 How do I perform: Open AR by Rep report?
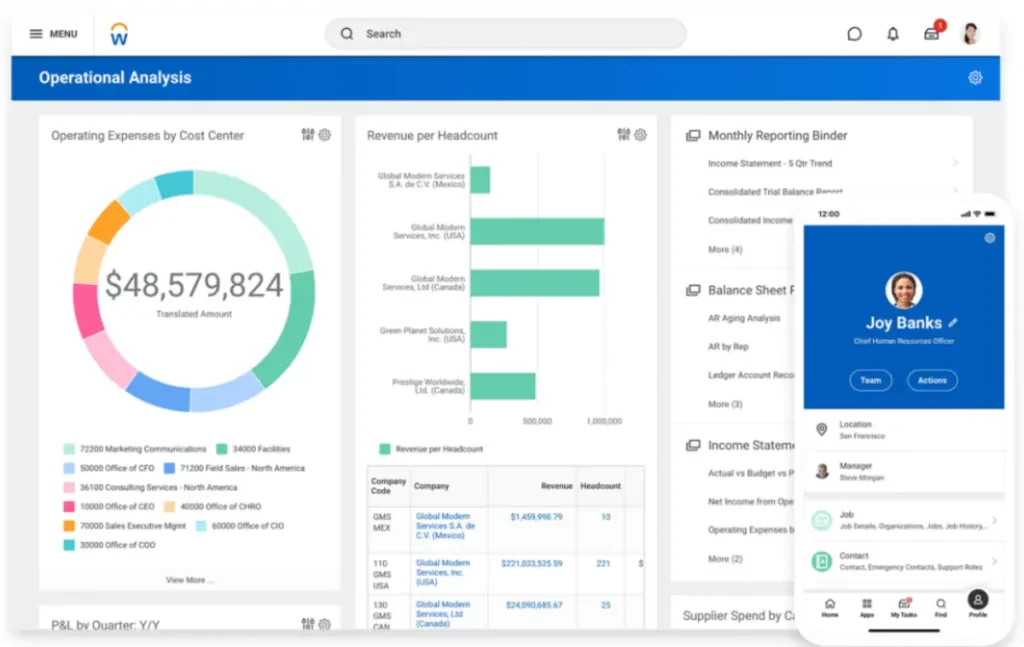click(728, 347)
